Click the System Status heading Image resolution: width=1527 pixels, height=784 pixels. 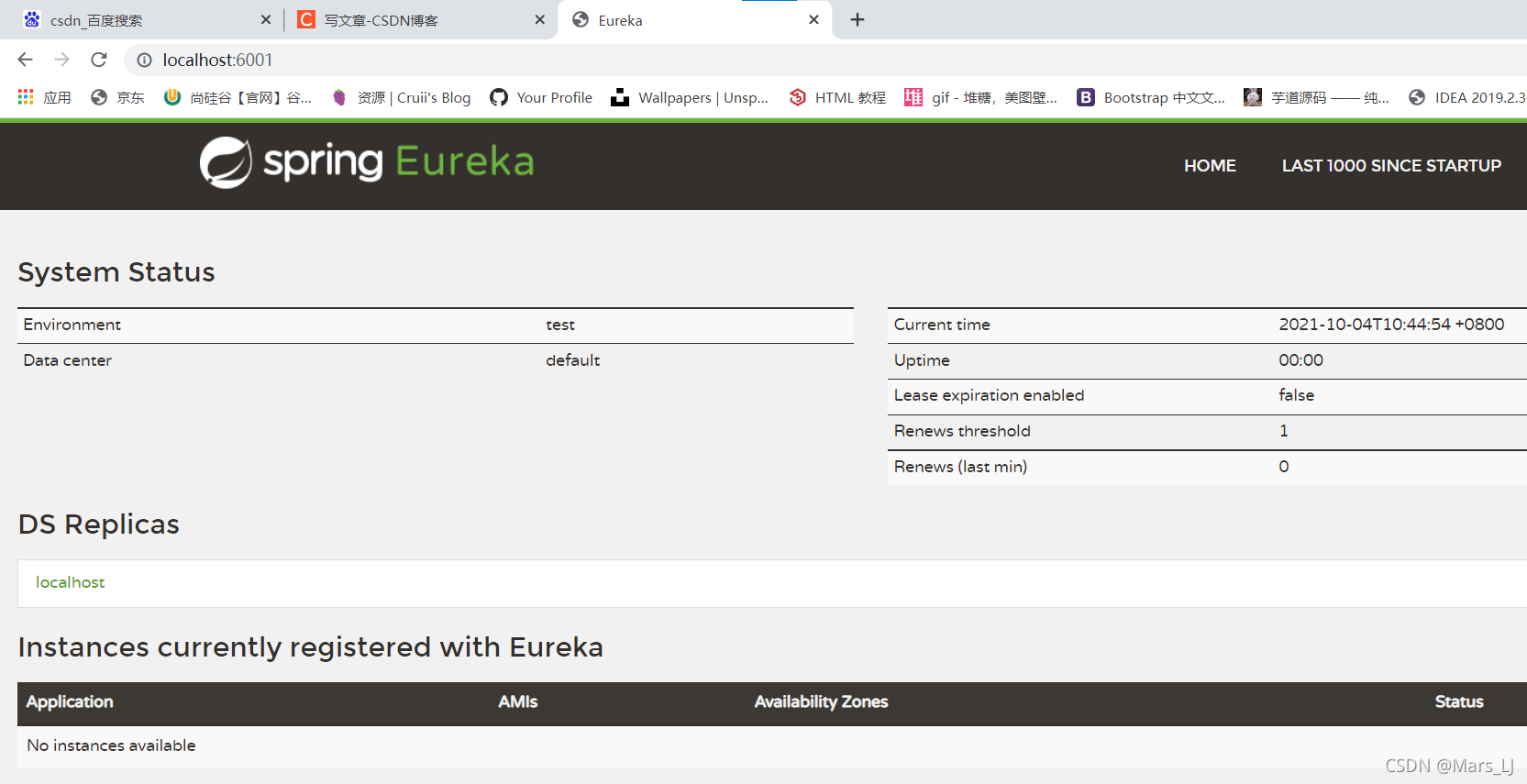[116, 272]
